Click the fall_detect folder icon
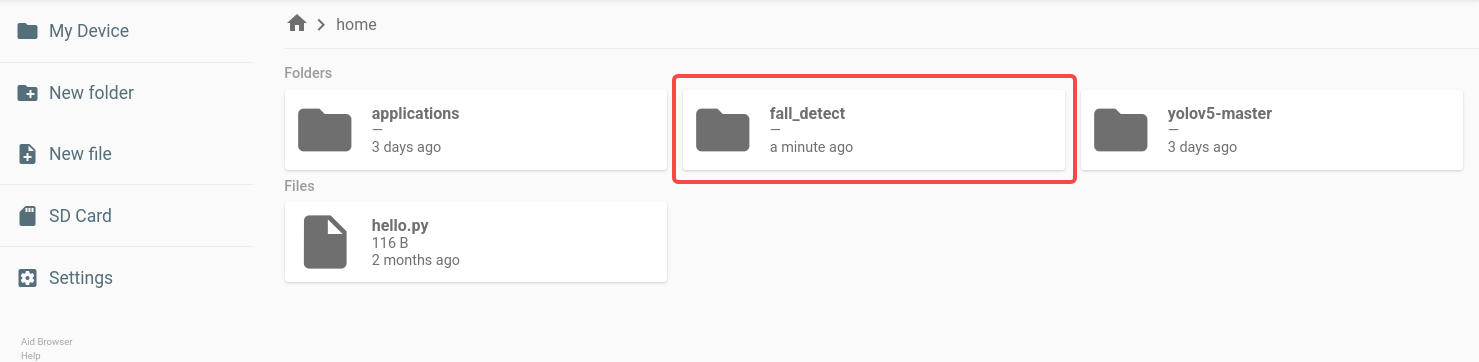The height and width of the screenshot is (362, 1479). [723, 130]
